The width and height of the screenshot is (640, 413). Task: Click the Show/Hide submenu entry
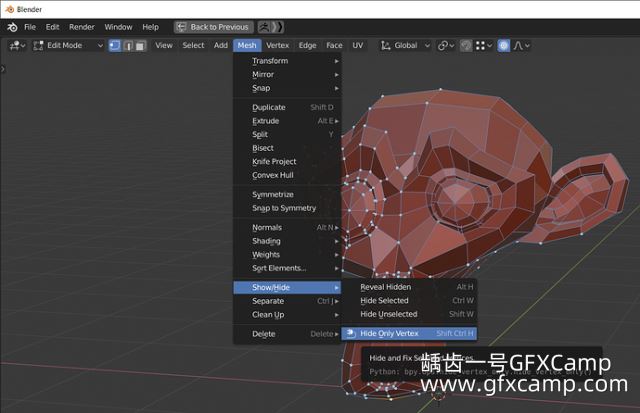[287, 288]
